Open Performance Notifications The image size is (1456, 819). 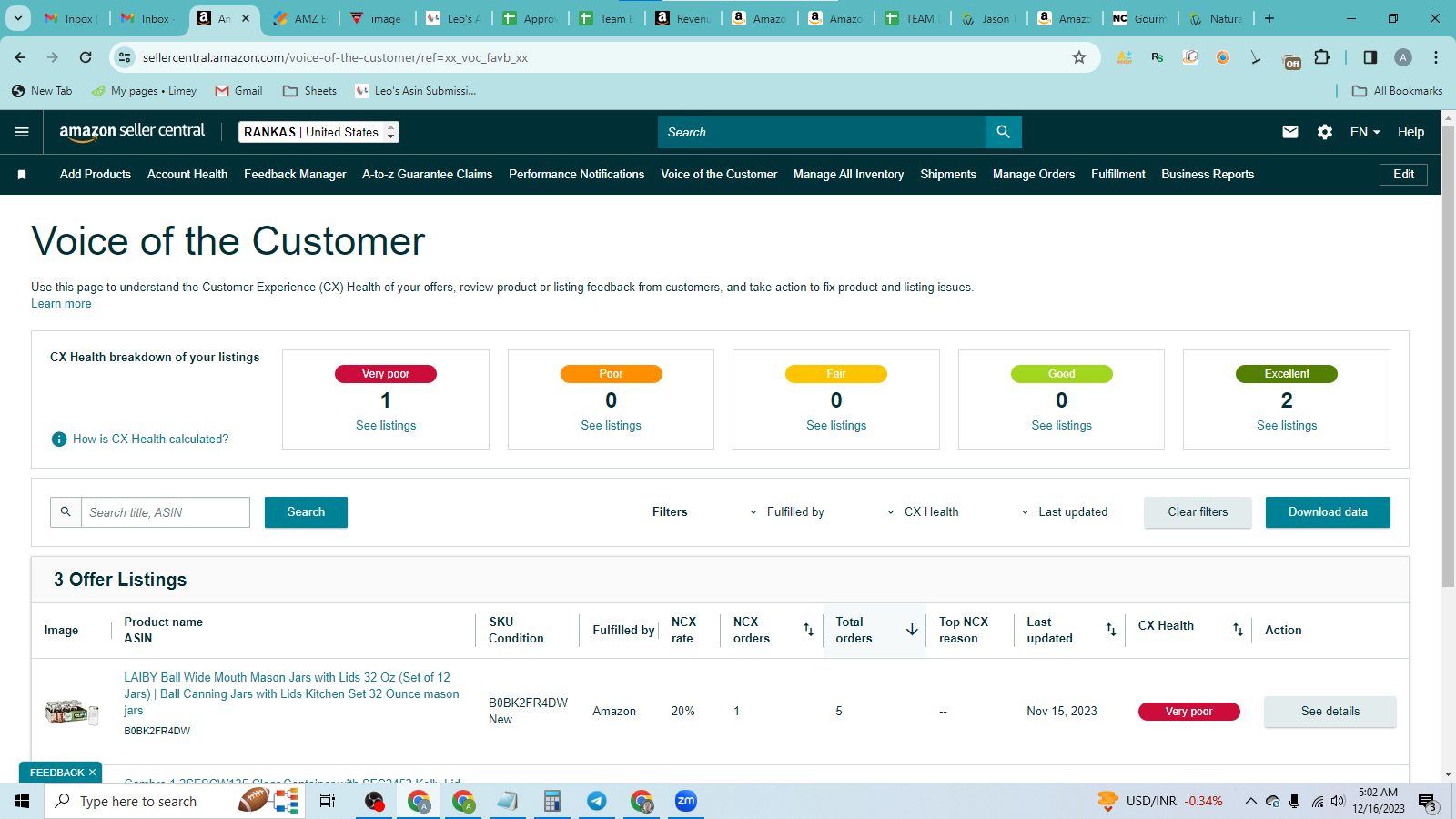click(576, 175)
